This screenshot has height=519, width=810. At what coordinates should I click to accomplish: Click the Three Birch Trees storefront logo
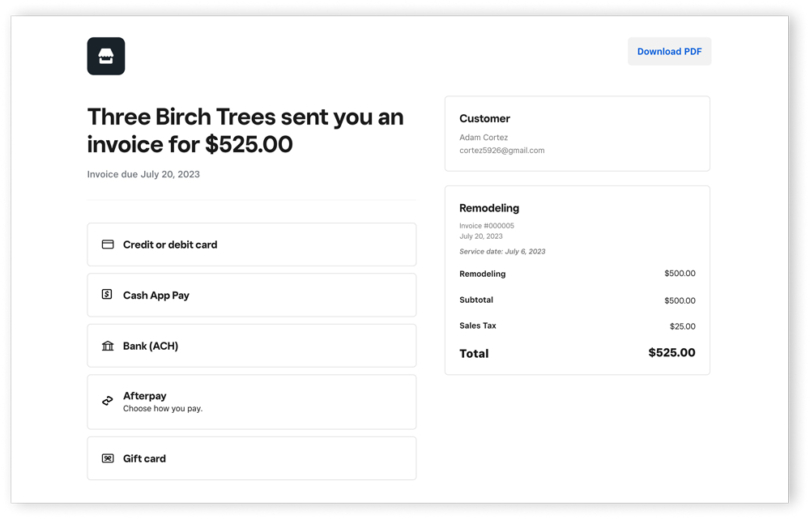tap(106, 56)
